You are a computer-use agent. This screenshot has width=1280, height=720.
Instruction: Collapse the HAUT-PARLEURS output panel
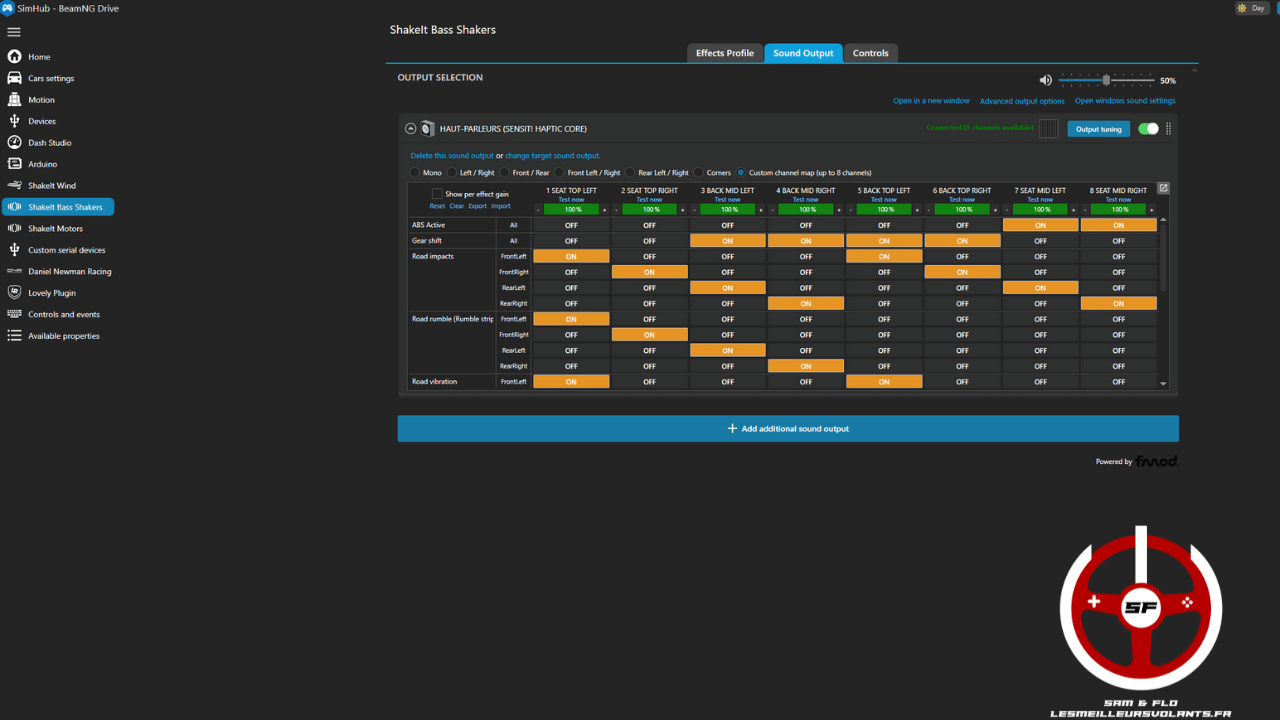410,129
